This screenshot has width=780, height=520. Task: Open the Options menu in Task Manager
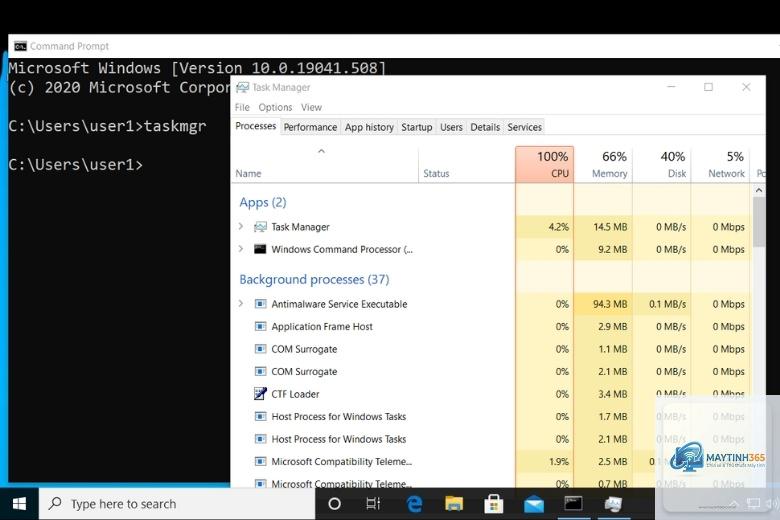pos(275,107)
